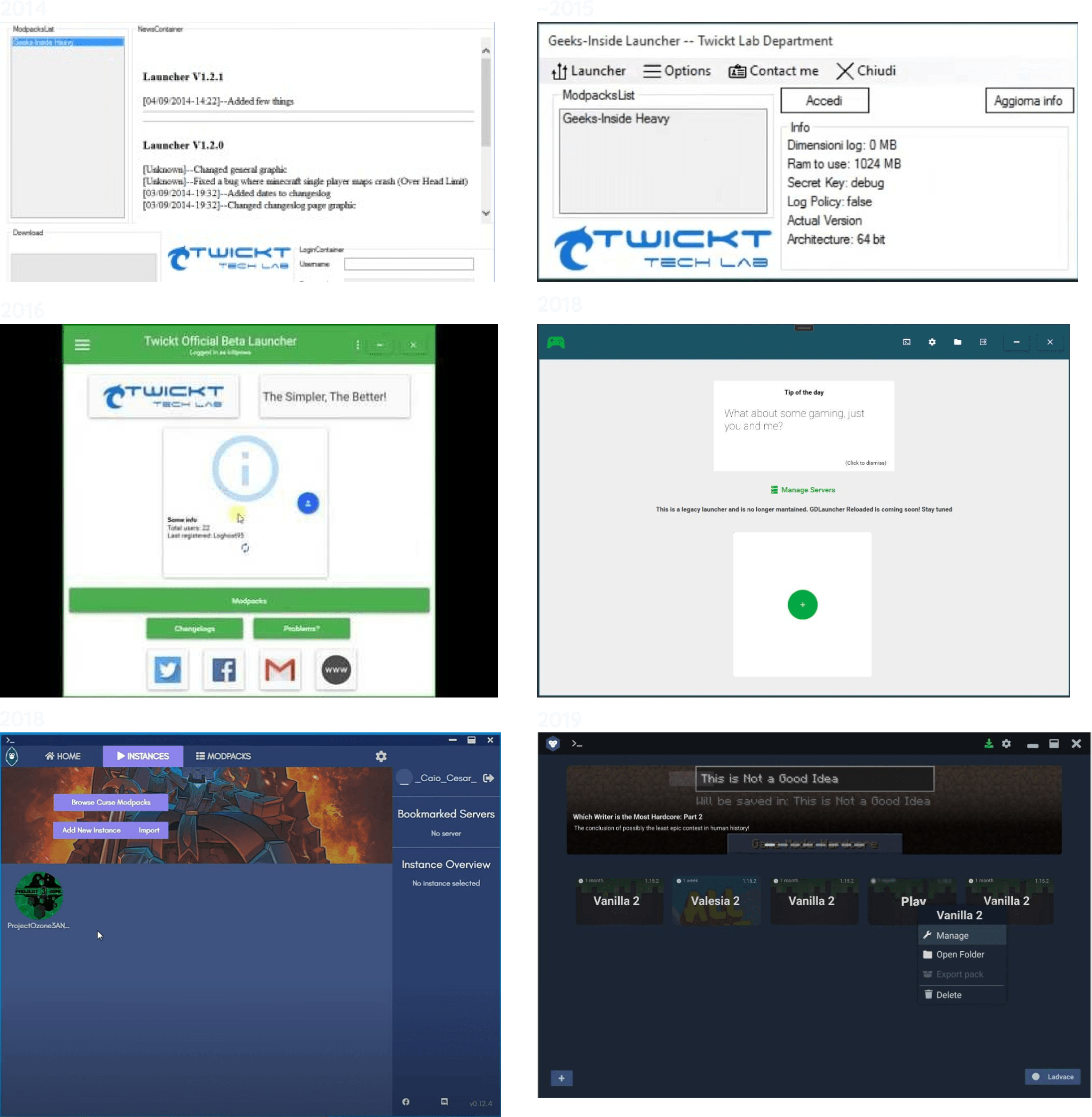Click the refresh icon under Some info
Image resolution: width=1092 pixels, height=1117 pixels.
coord(245,548)
